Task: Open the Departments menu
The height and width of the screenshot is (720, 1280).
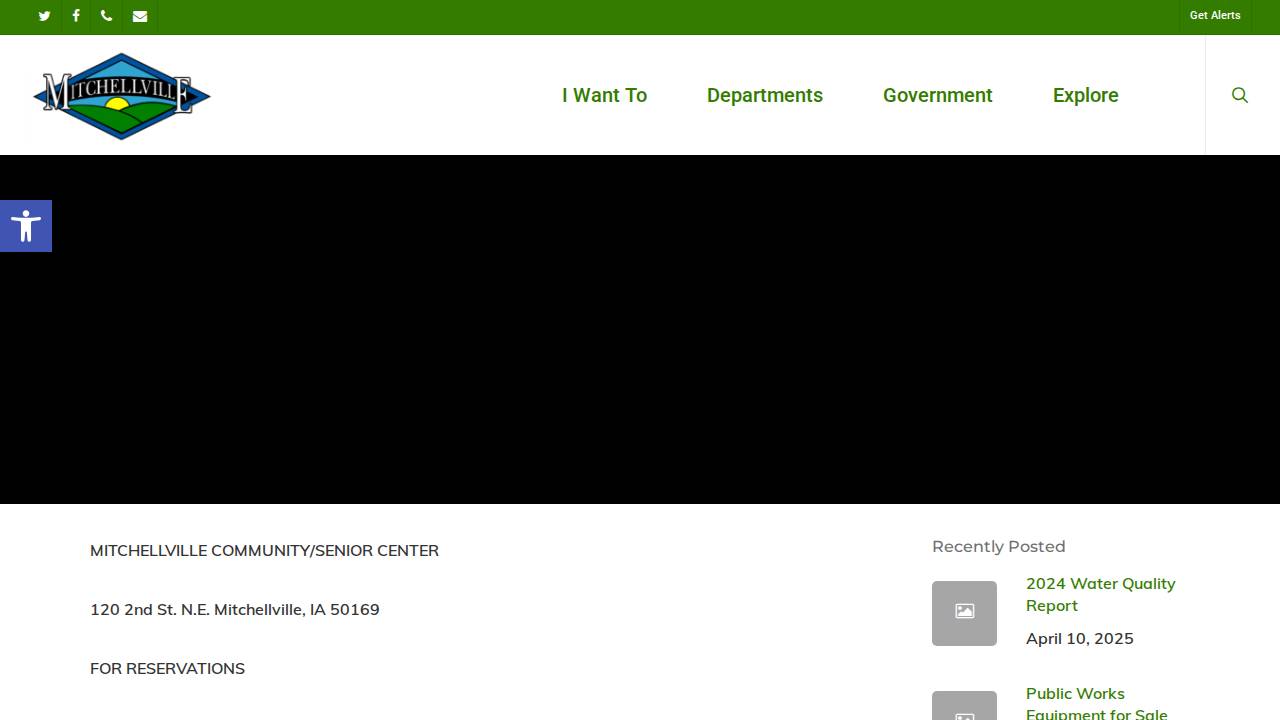Action: pyautogui.click(x=765, y=95)
